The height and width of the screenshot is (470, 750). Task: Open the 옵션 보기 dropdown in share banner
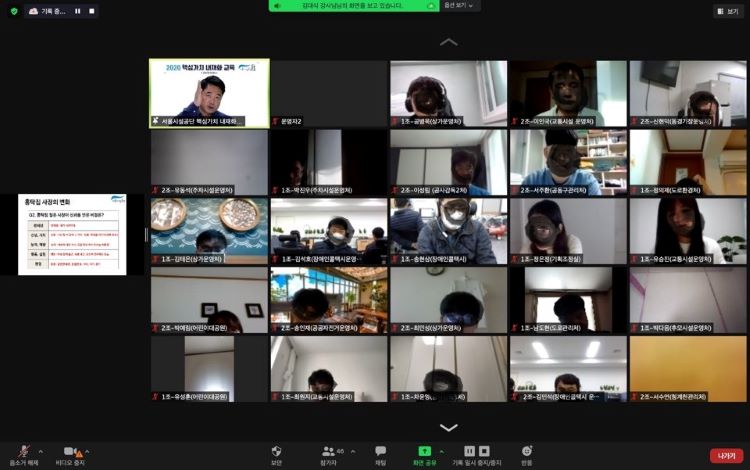click(x=460, y=6)
